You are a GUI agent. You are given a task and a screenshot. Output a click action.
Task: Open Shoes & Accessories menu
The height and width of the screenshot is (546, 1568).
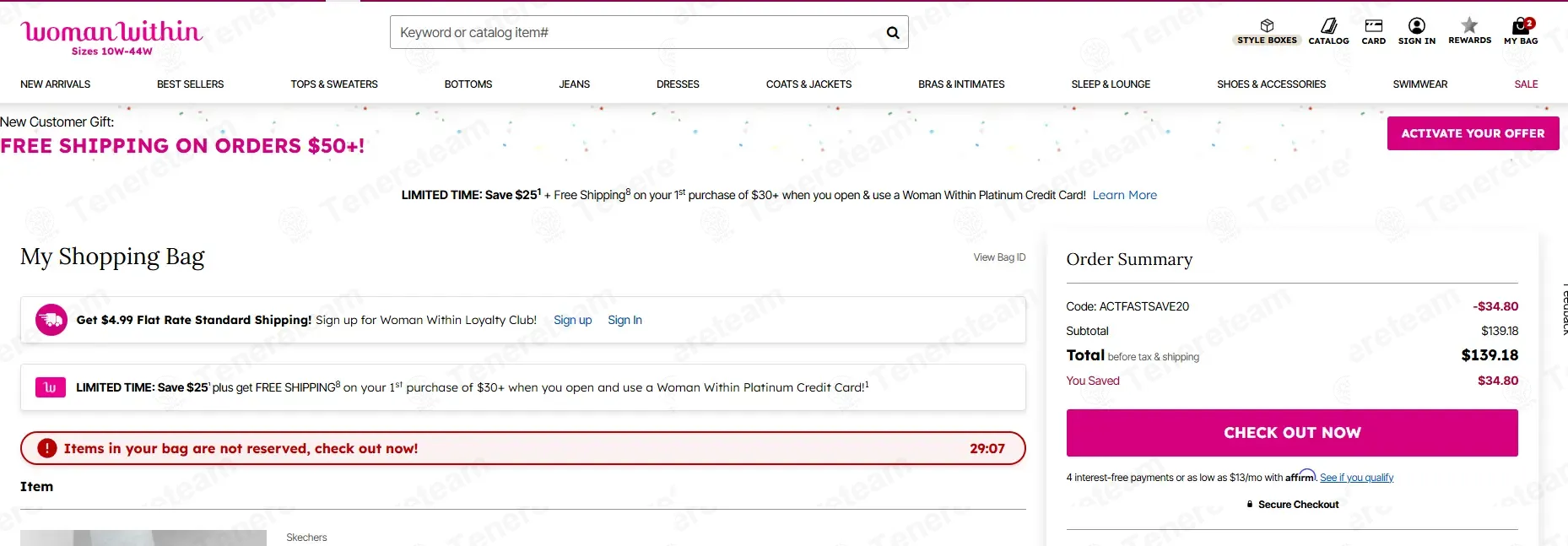click(x=1271, y=84)
